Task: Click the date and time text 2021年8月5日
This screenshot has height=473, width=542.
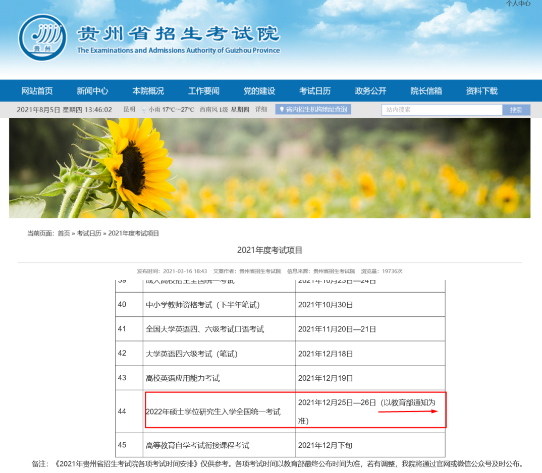Action: click(38, 110)
